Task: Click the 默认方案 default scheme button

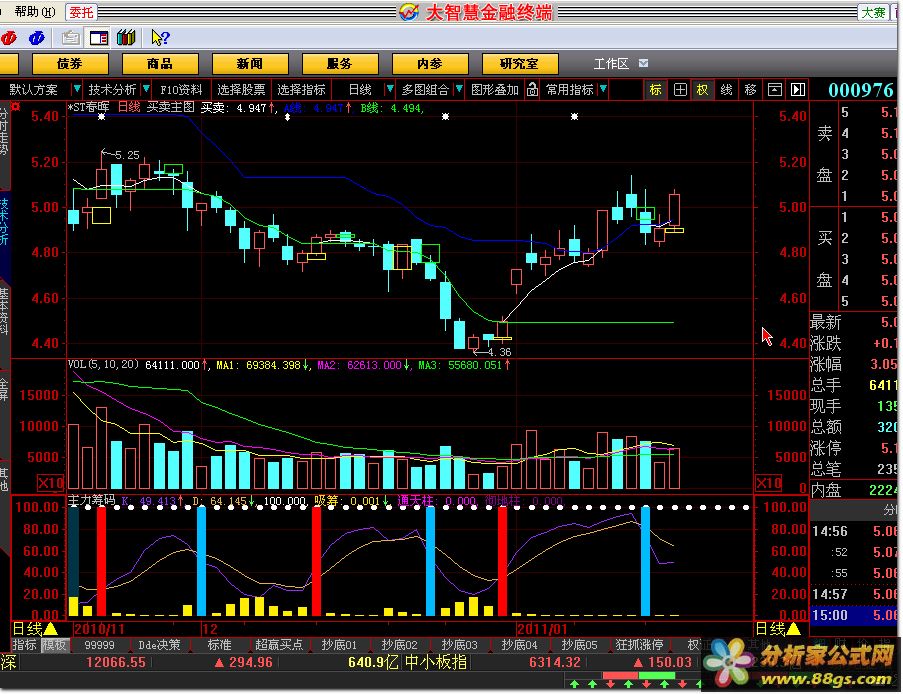Action: (34, 90)
